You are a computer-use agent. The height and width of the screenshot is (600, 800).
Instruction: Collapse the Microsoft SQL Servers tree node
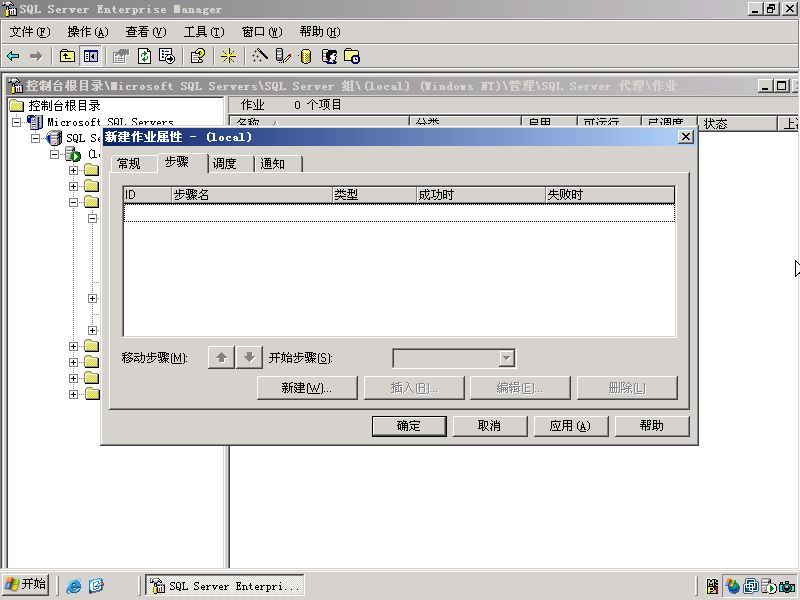click(x=17, y=122)
